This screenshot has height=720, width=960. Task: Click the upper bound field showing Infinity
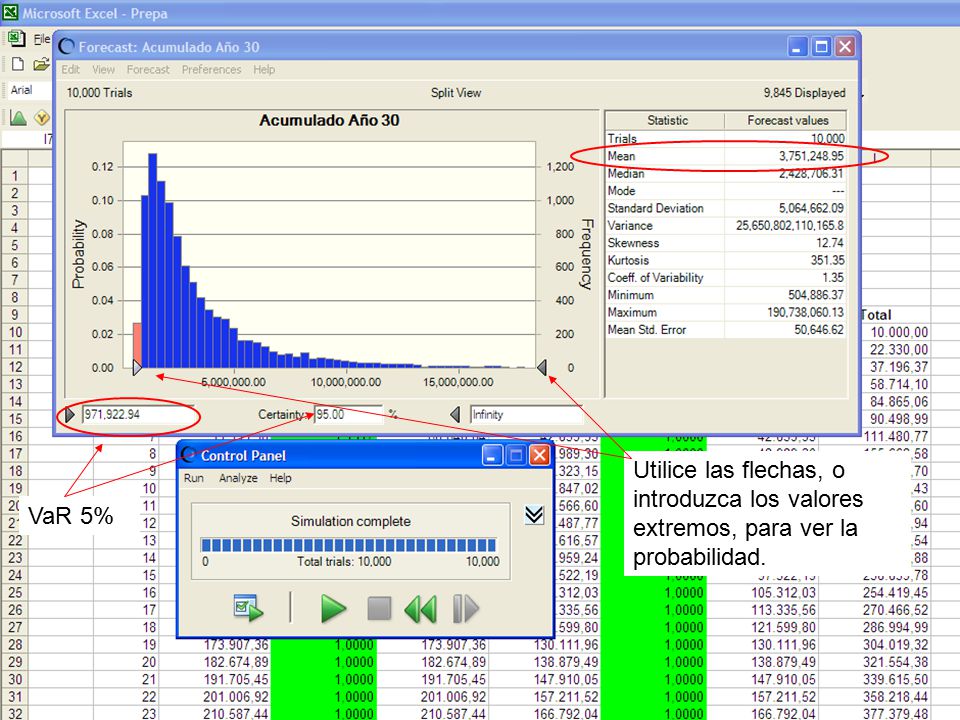point(526,414)
